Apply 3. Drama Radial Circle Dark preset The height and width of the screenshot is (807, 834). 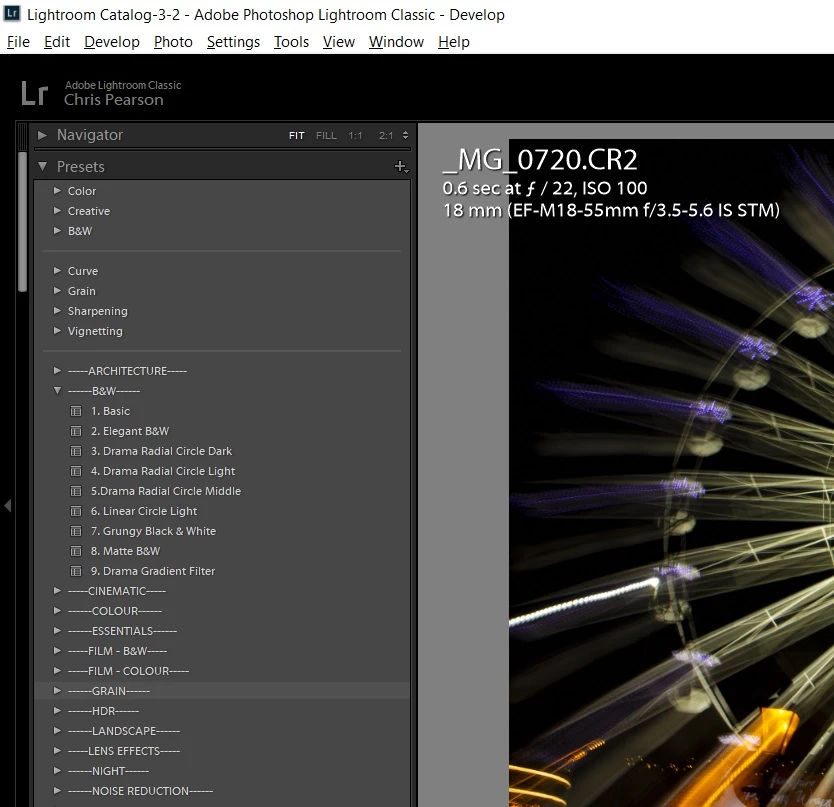(x=161, y=451)
